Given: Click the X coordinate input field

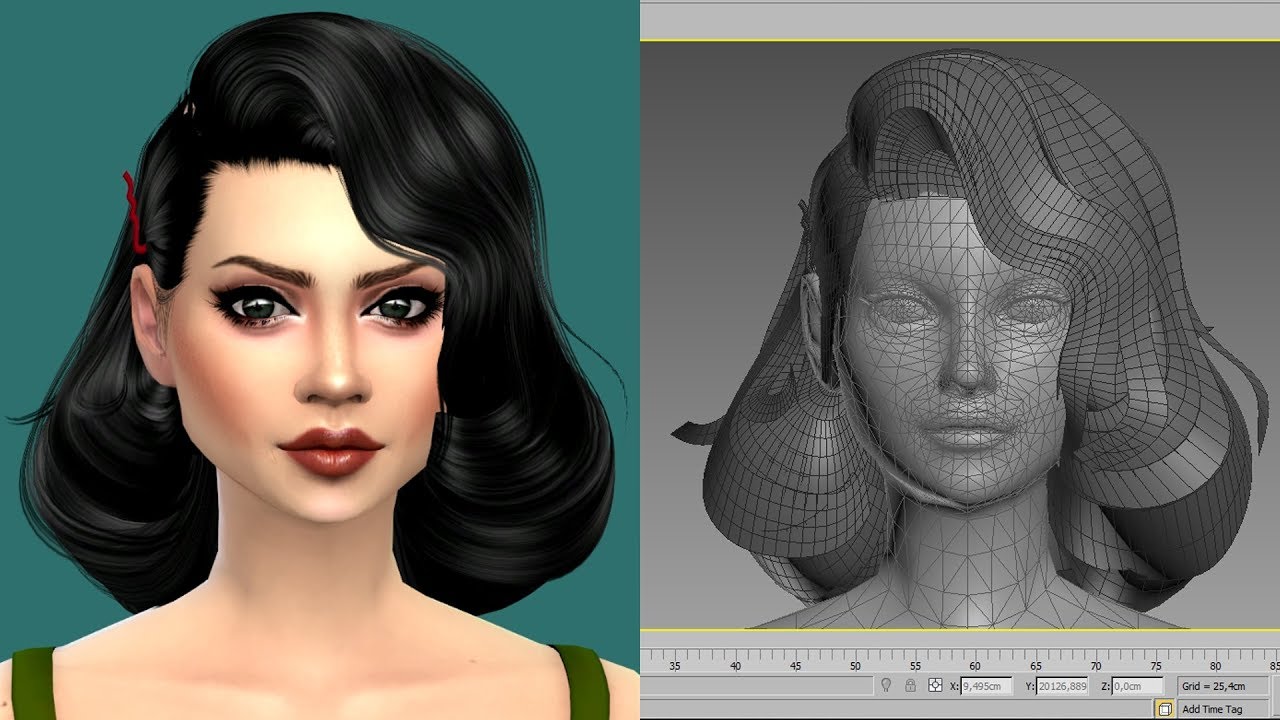Looking at the screenshot, I should click(985, 686).
